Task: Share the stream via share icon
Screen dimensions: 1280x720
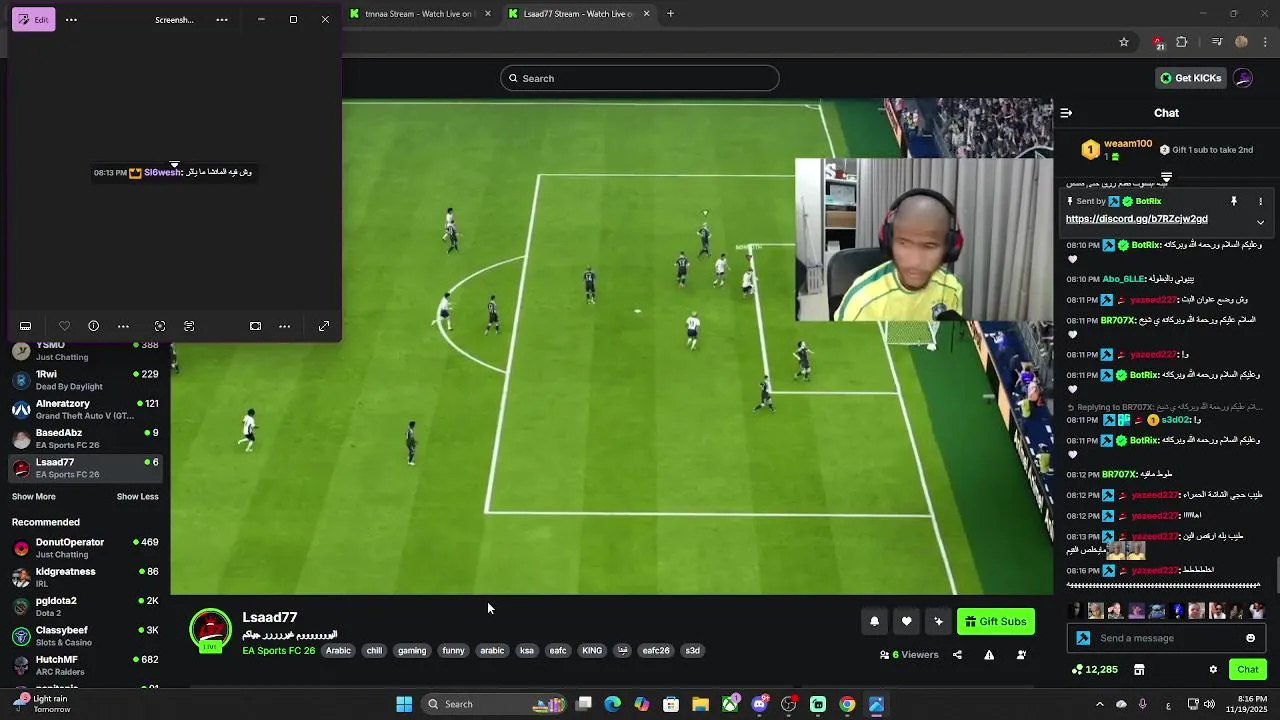Action: 957,655
